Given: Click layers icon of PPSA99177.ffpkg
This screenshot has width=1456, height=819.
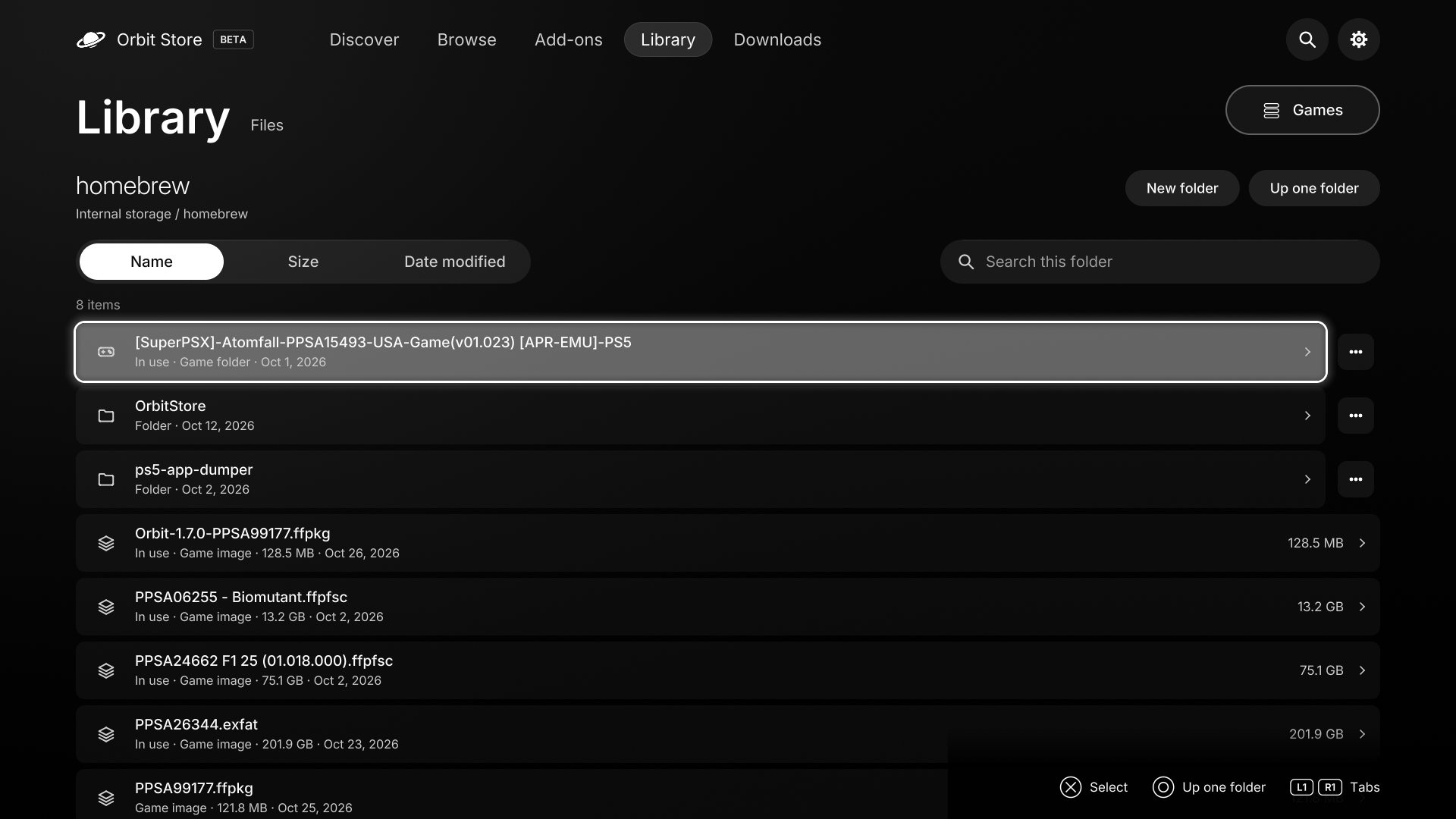Looking at the screenshot, I should point(106,798).
